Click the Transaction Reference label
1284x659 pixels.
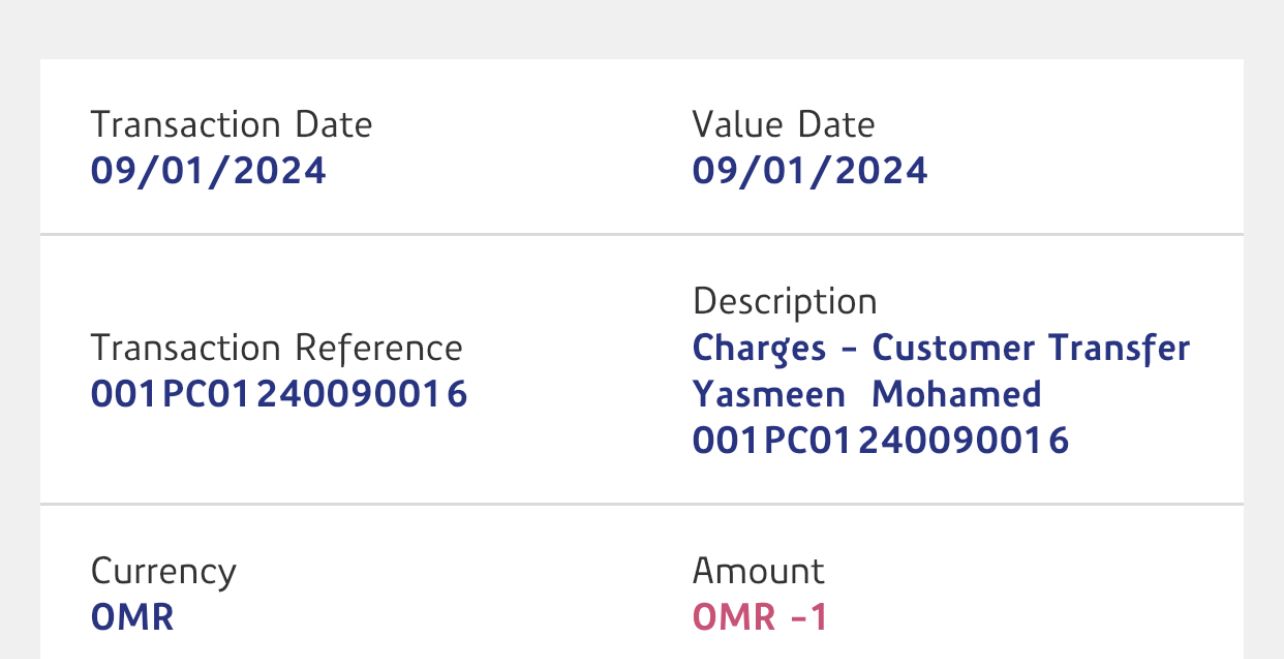(276, 348)
